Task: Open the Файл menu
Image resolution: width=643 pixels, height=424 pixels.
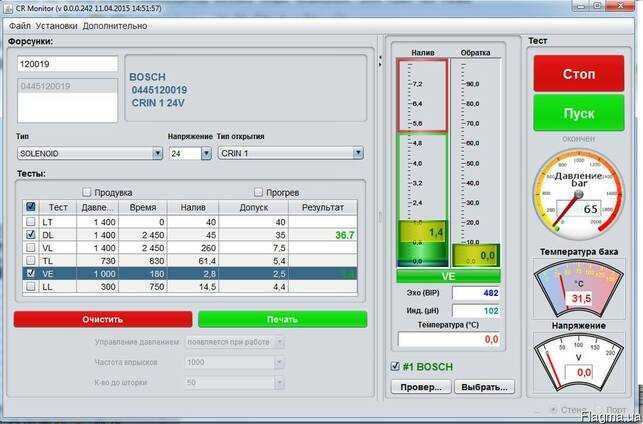Action: [19, 26]
